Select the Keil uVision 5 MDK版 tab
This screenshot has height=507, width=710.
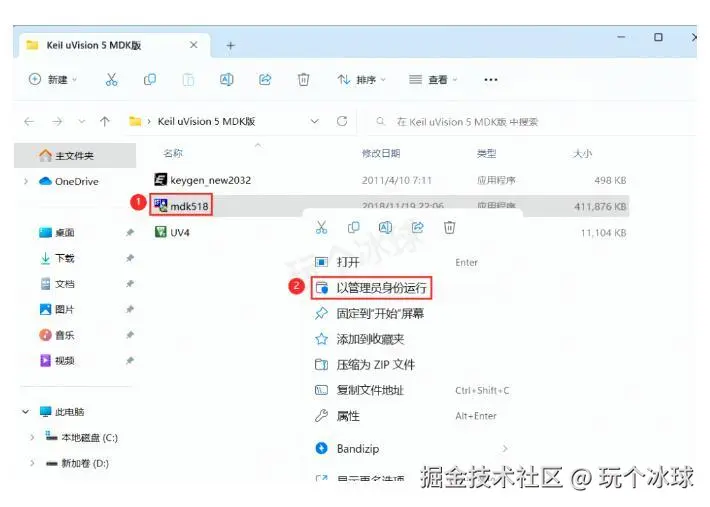[113, 45]
